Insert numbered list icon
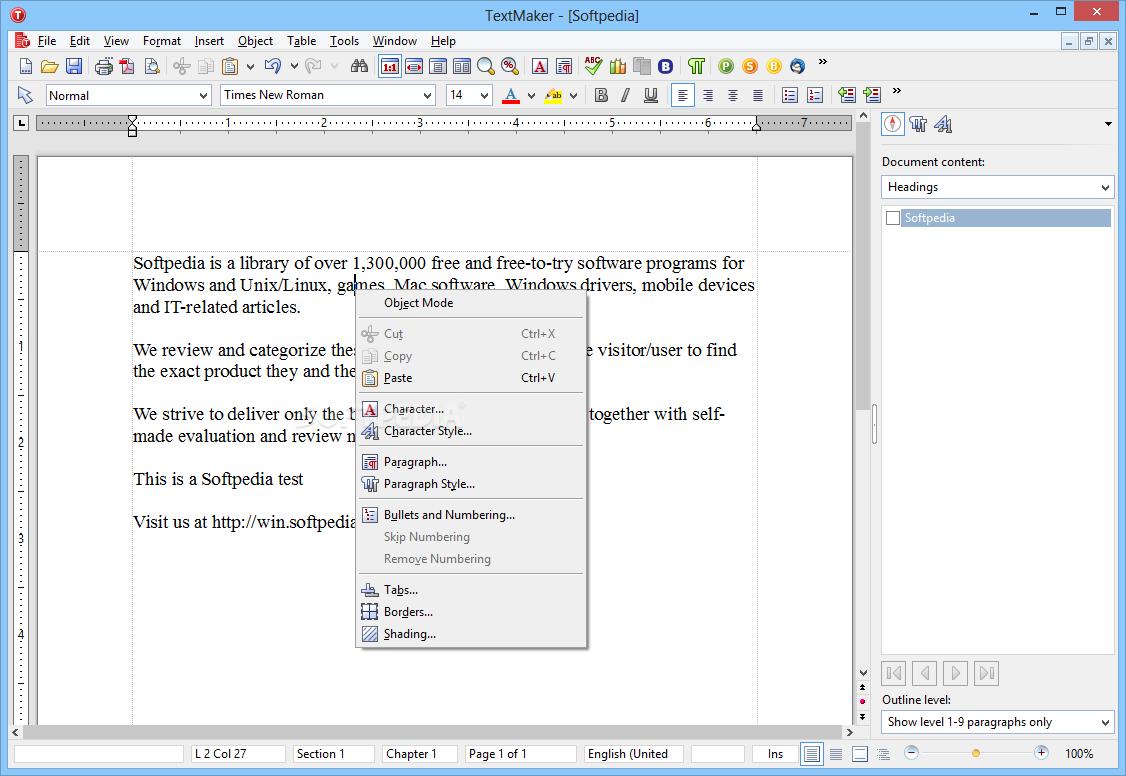The height and width of the screenshot is (776, 1126). coord(815,95)
